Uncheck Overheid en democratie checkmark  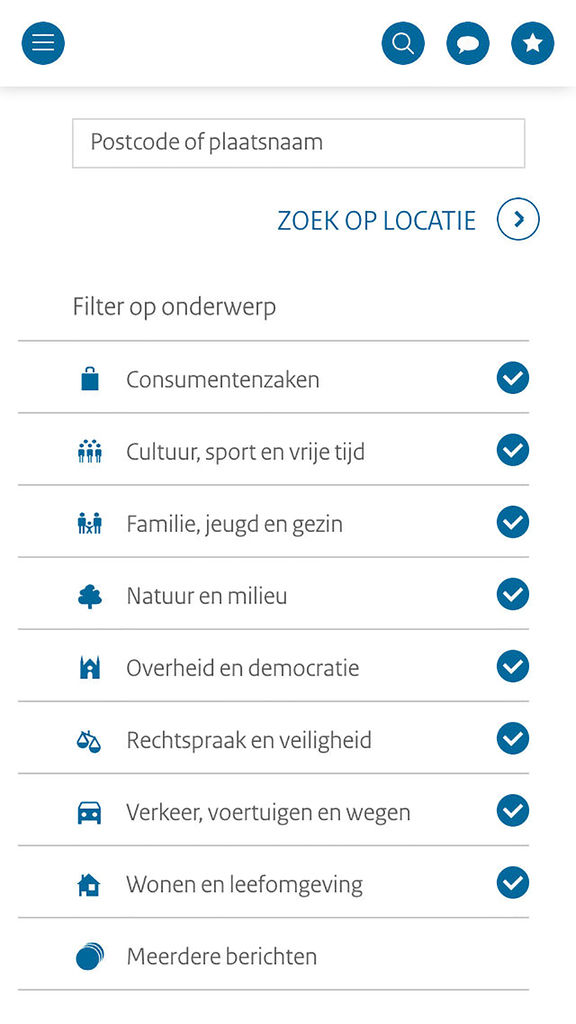click(513, 666)
